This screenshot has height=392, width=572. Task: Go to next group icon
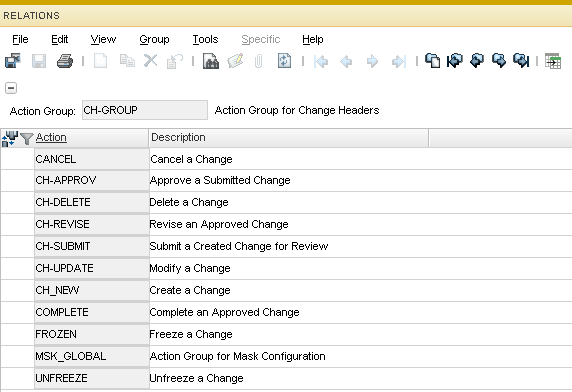point(499,61)
